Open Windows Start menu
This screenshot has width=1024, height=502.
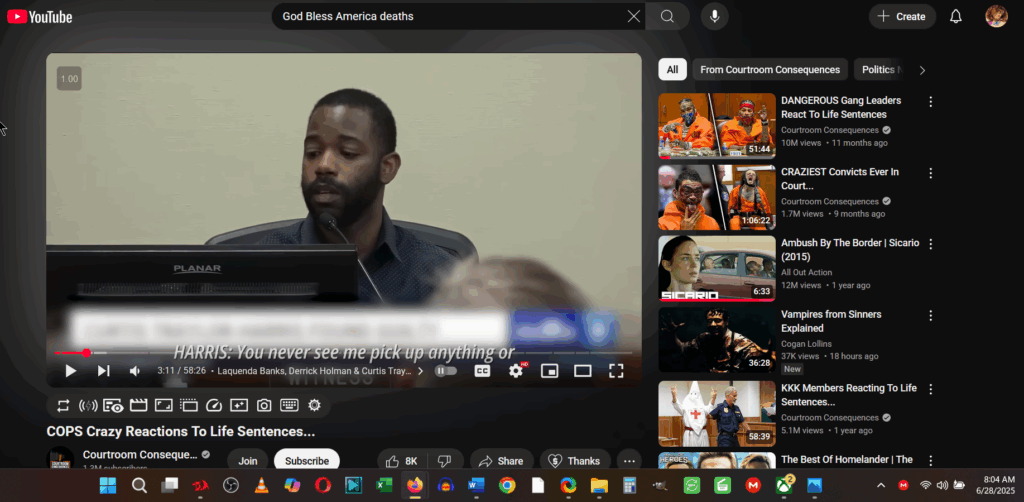pyautogui.click(x=108, y=485)
